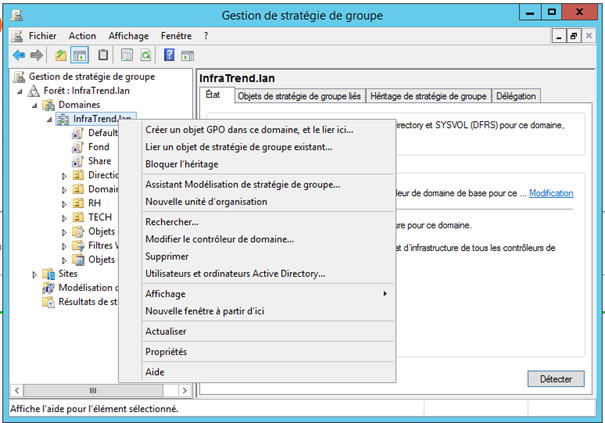605x423 pixels.
Task: Select the Share GPO link in tree
Action: [x=99, y=161]
